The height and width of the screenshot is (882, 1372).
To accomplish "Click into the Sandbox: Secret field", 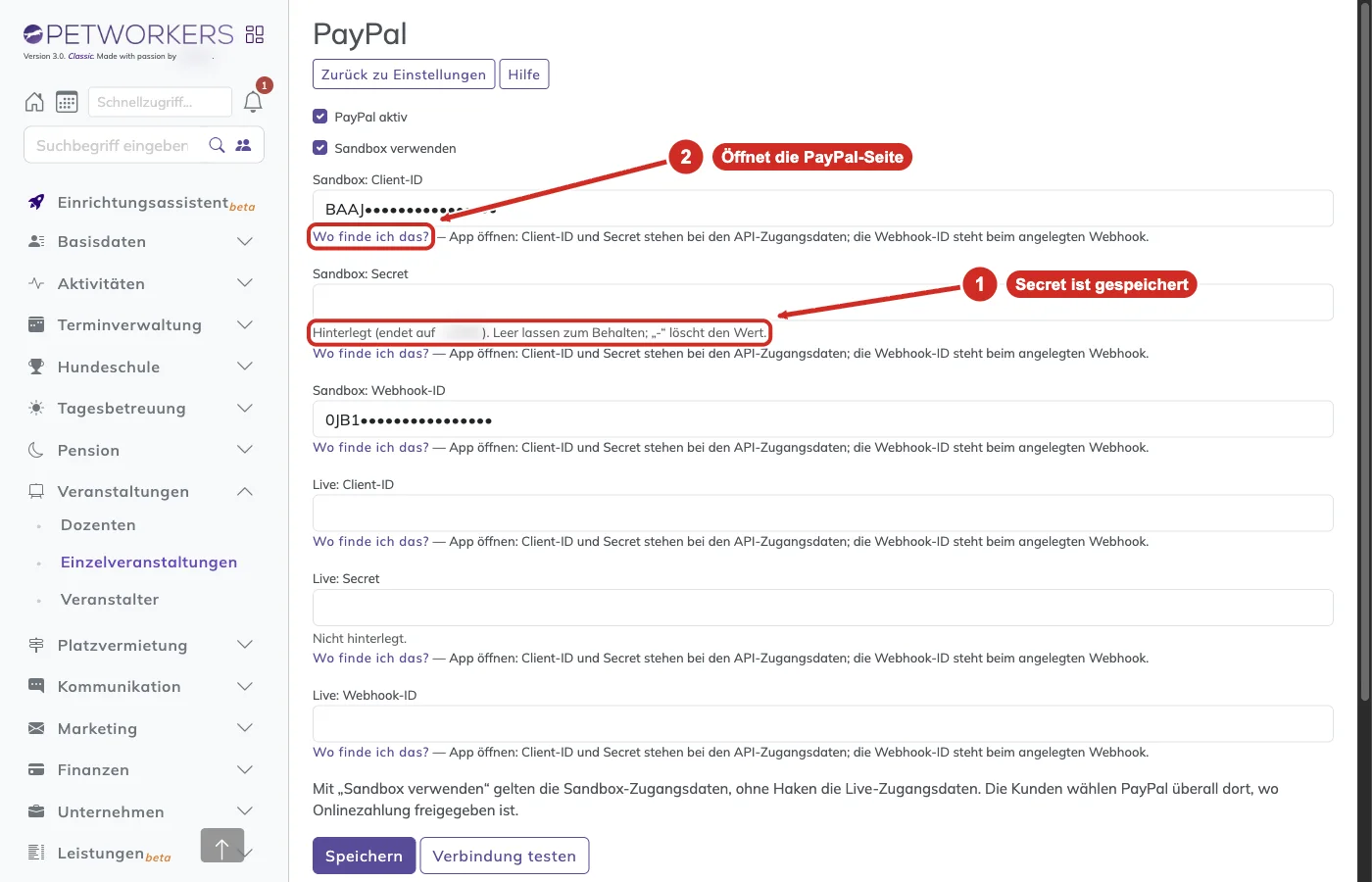I will (x=823, y=302).
